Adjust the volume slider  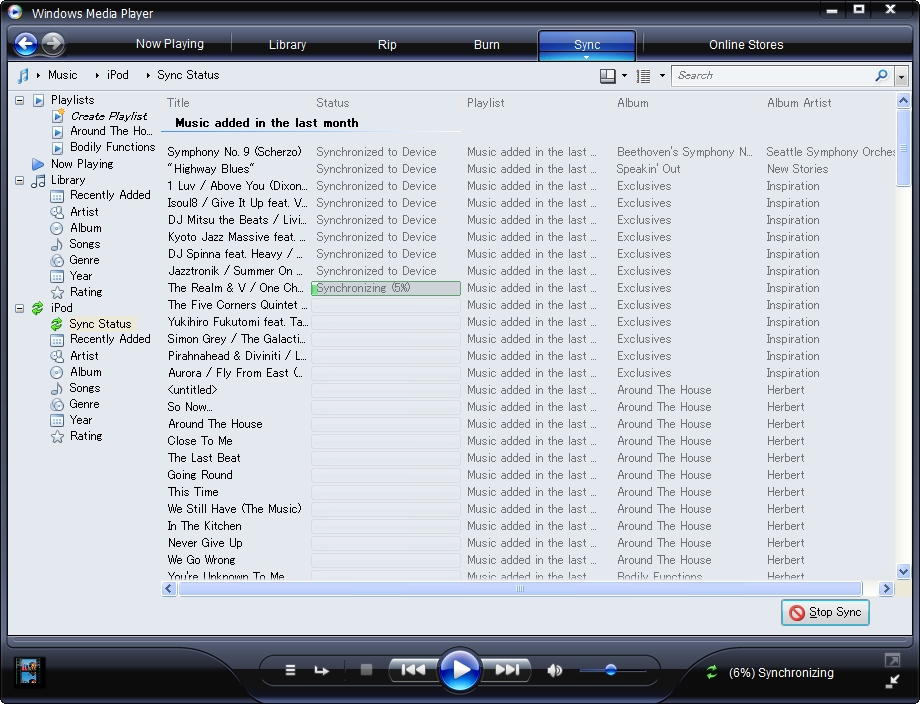pyautogui.click(x=611, y=670)
